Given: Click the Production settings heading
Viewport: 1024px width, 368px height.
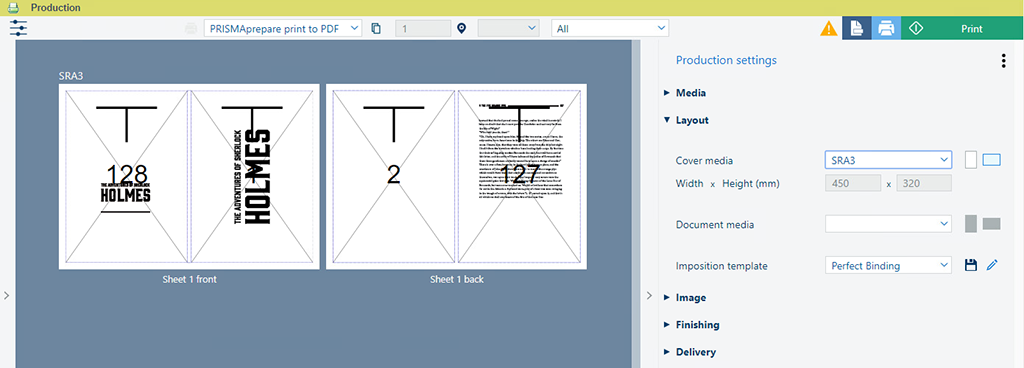Looking at the screenshot, I should click(x=726, y=60).
